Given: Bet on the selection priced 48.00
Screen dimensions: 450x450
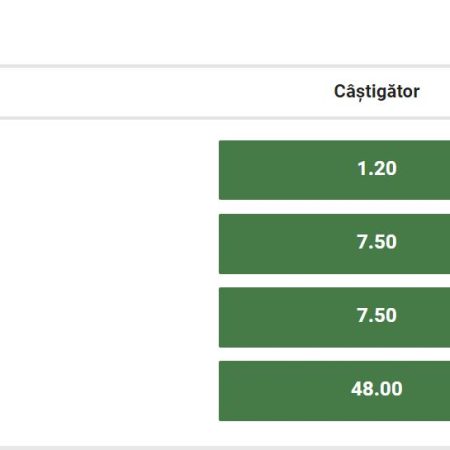Looking at the screenshot, I should pos(334,391).
